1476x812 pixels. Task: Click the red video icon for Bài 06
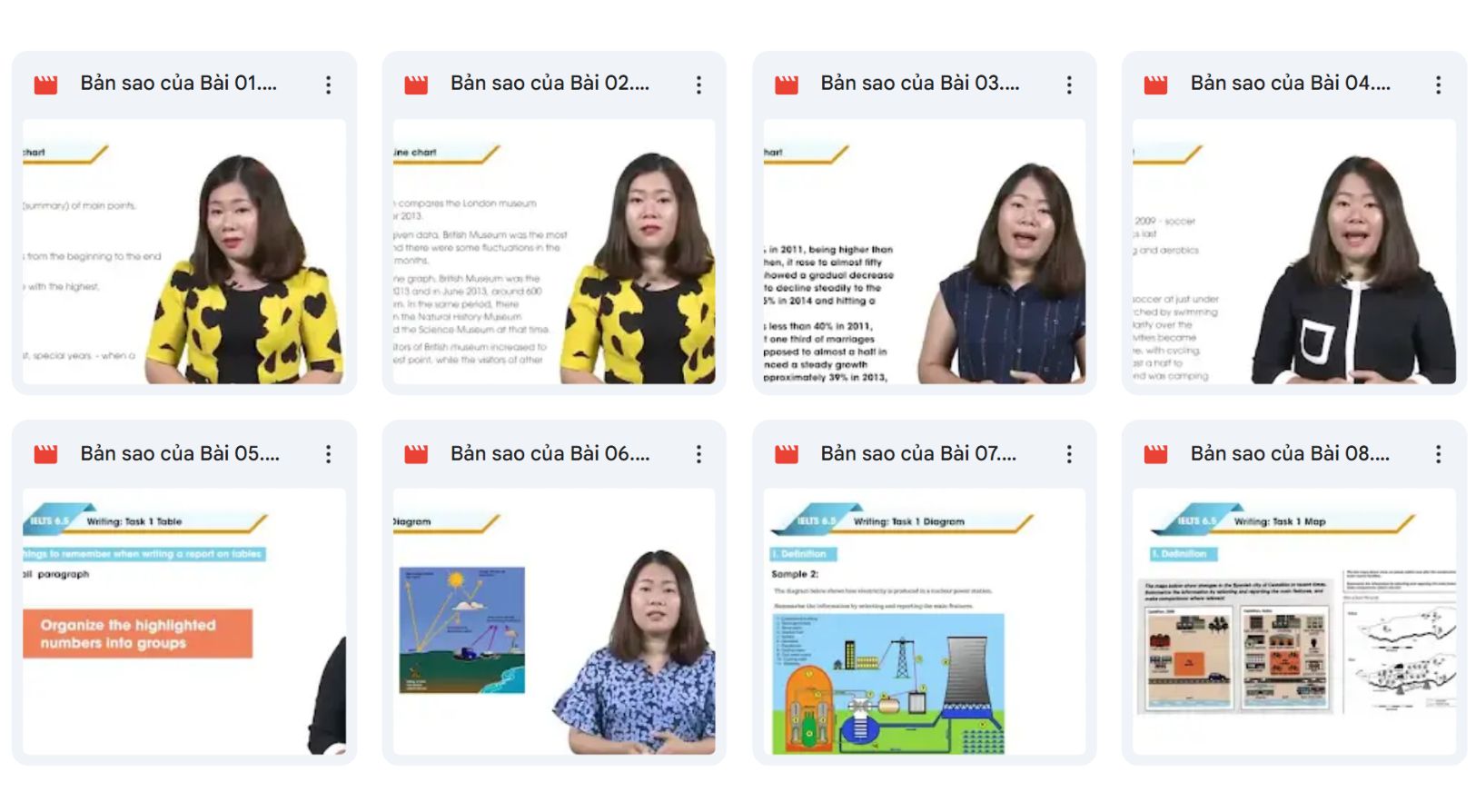point(416,454)
